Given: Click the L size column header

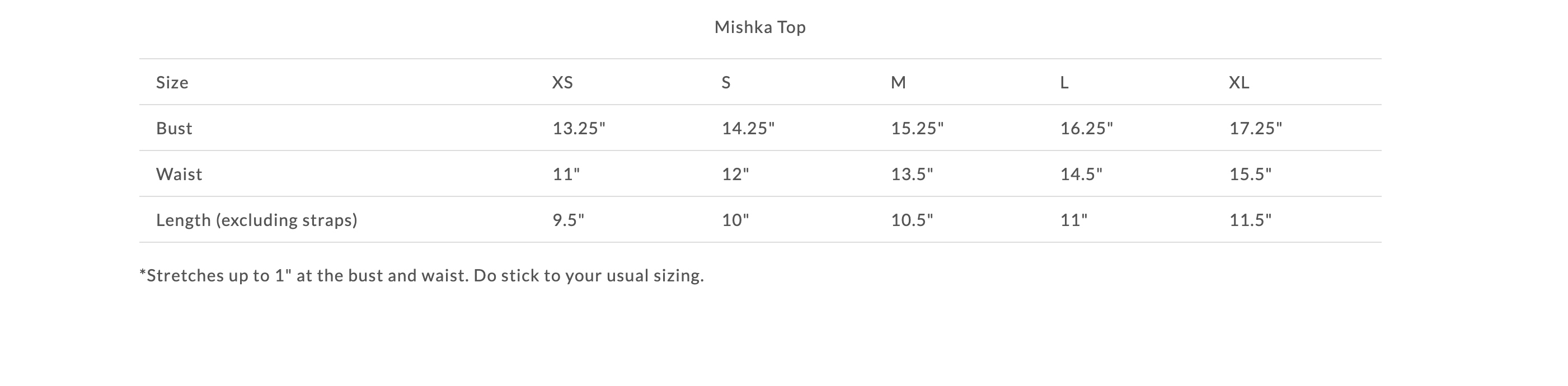Looking at the screenshot, I should coord(1064,82).
